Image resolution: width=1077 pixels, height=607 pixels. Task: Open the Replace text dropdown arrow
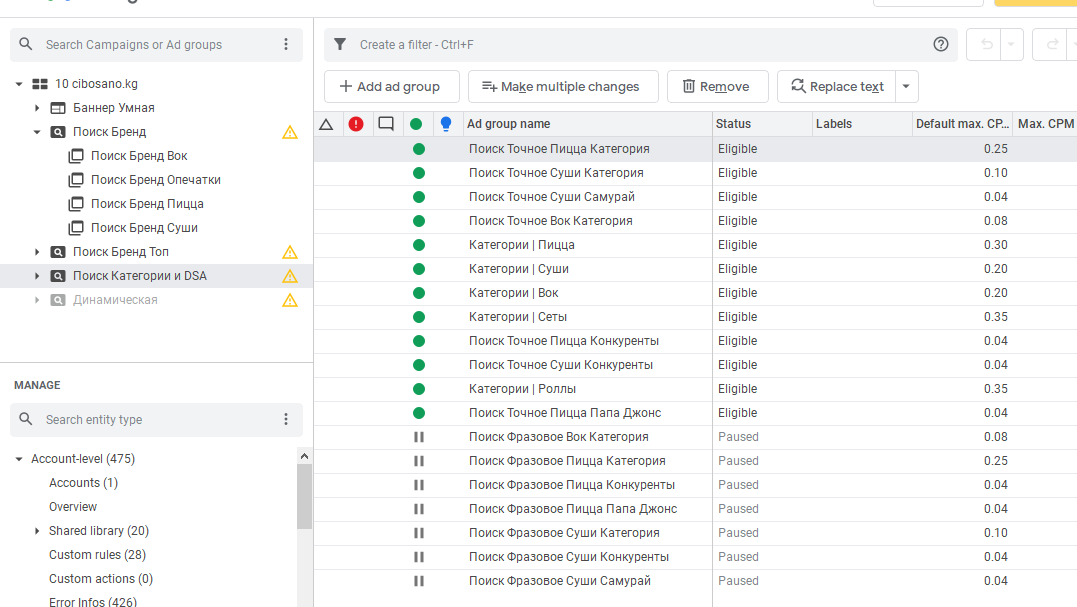[x=906, y=87]
